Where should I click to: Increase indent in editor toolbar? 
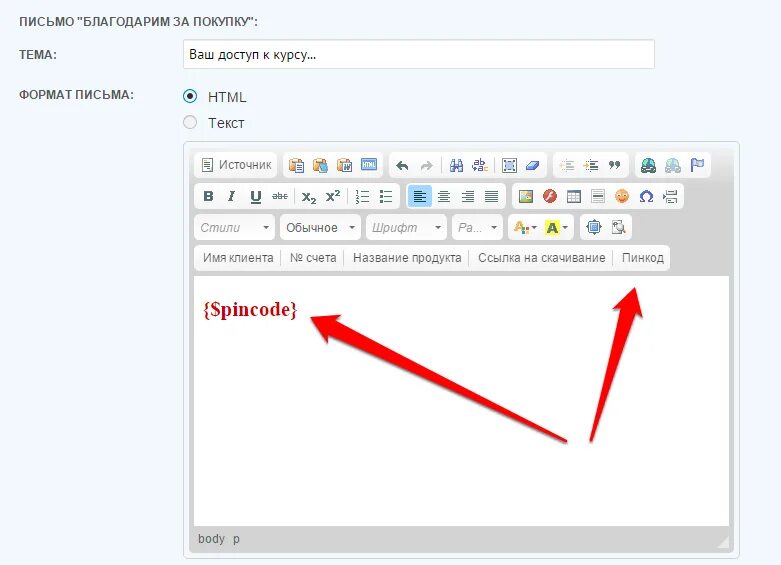591,165
